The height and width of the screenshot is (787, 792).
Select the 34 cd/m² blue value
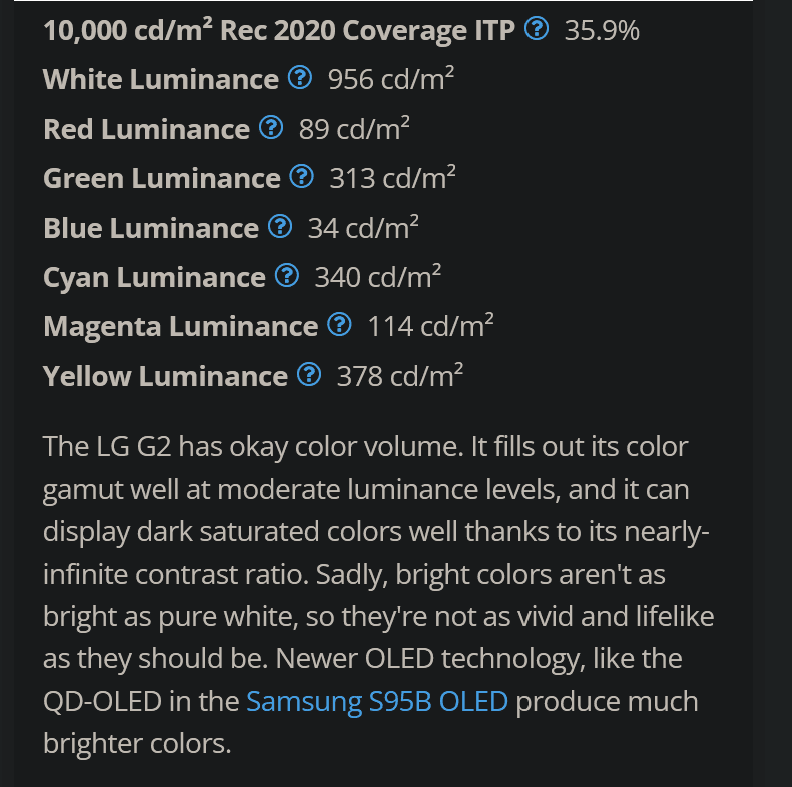pyautogui.click(x=363, y=227)
